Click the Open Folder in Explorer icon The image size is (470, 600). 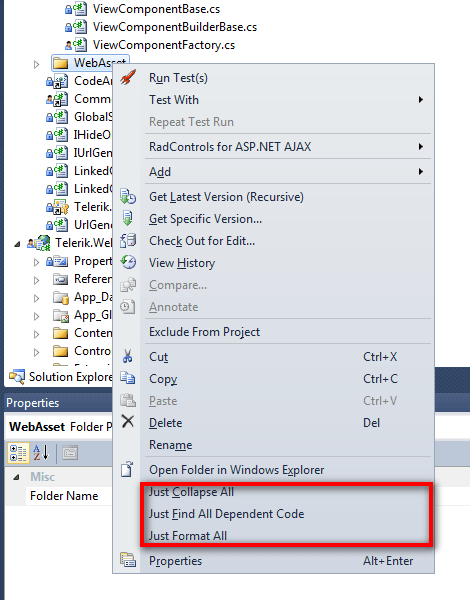(x=127, y=469)
